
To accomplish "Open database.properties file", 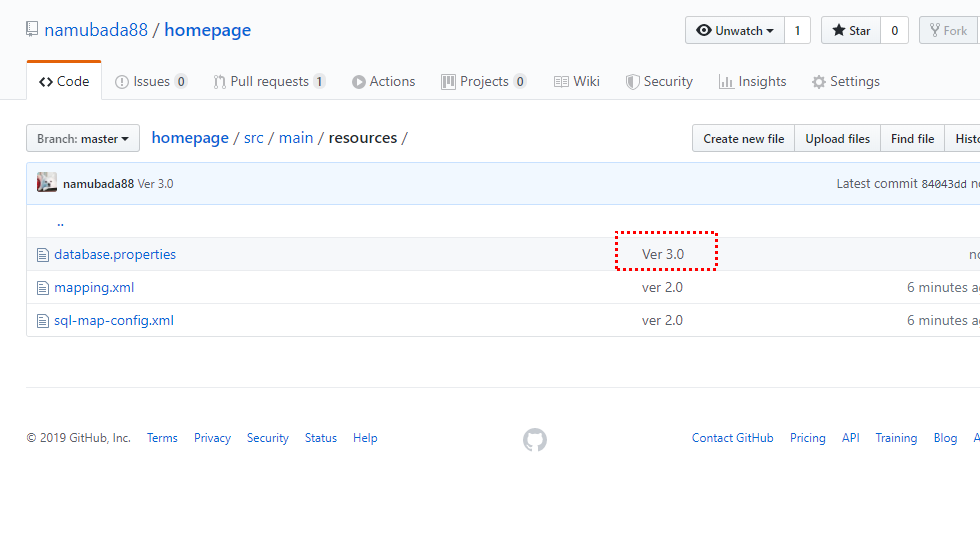I will pyautogui.click(x=115, y=254).
